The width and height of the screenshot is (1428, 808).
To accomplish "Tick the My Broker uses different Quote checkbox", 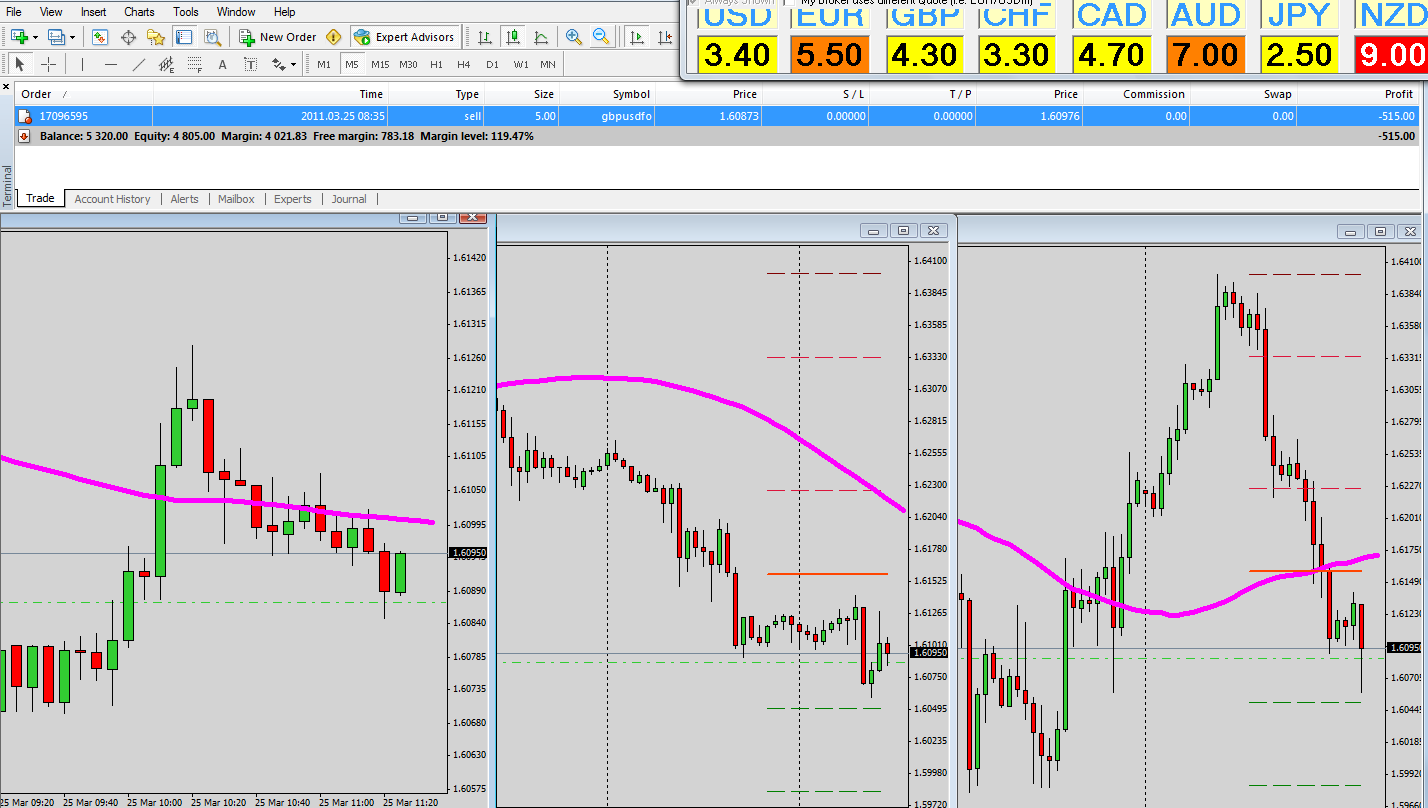I will tap(789, 3).
